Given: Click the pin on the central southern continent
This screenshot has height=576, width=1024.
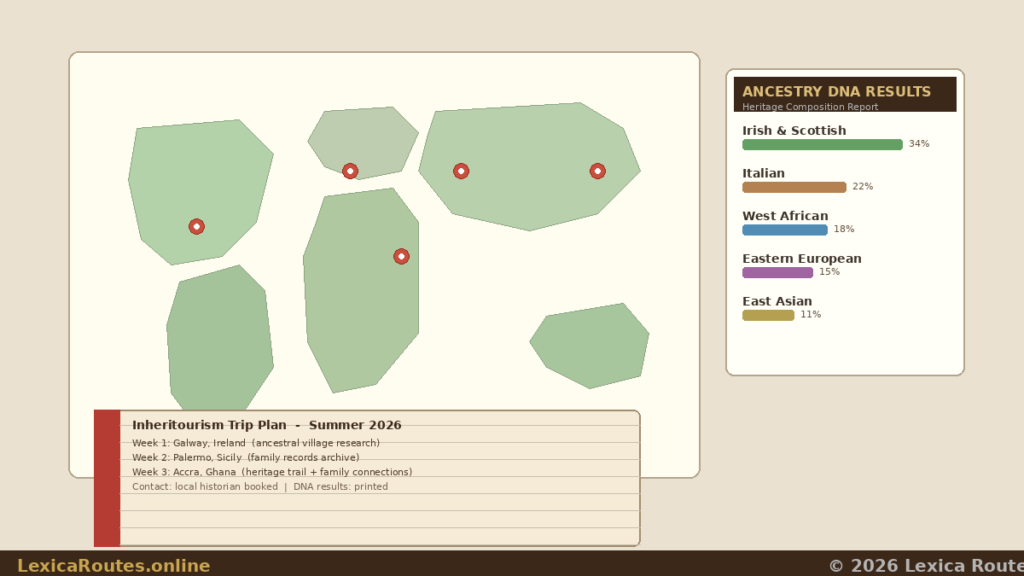Looking at the screenshot, I should tap(402, 257).
